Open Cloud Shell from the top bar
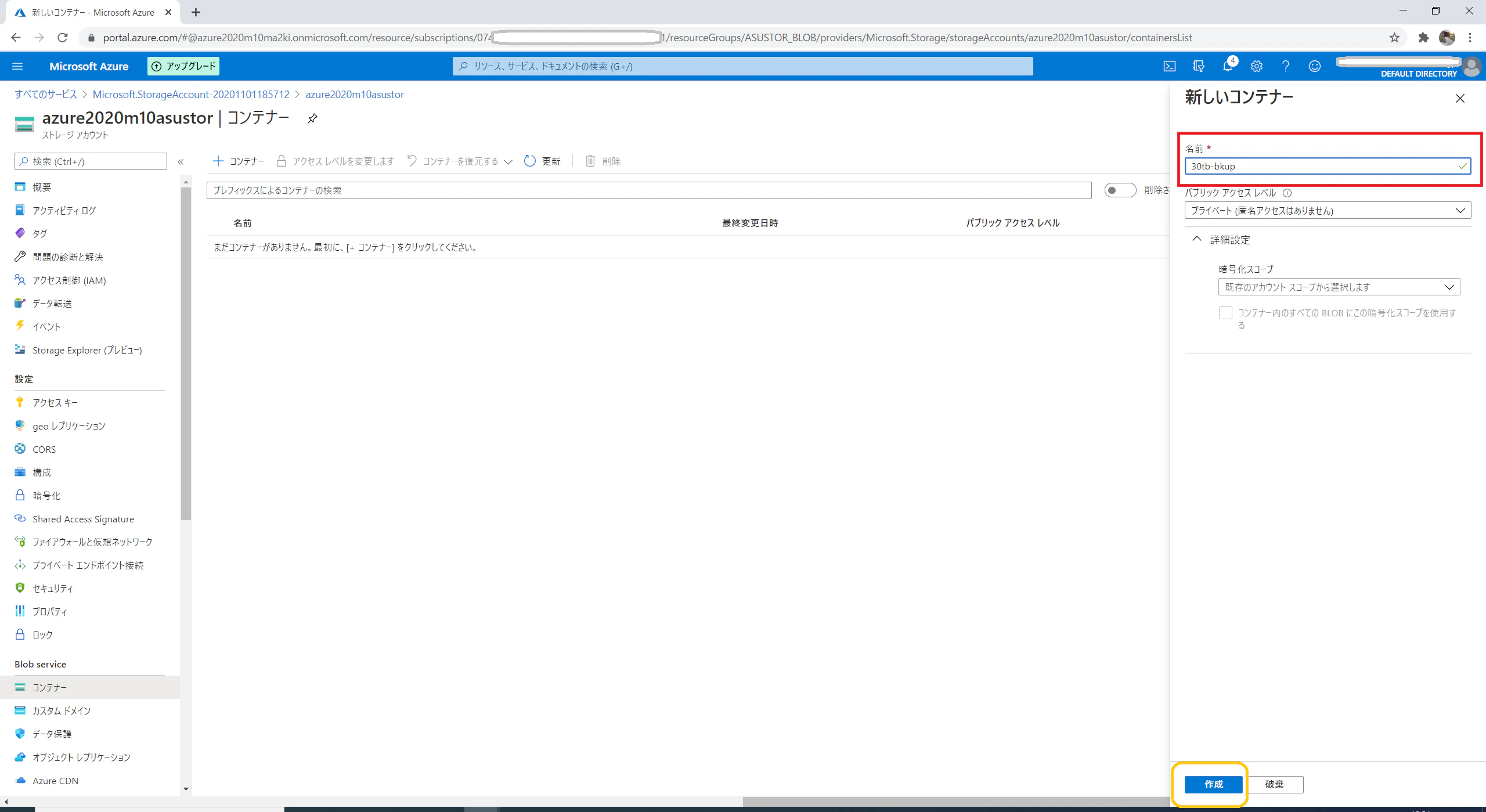The image size is (1486, 812). click(x=1170, y=66)
